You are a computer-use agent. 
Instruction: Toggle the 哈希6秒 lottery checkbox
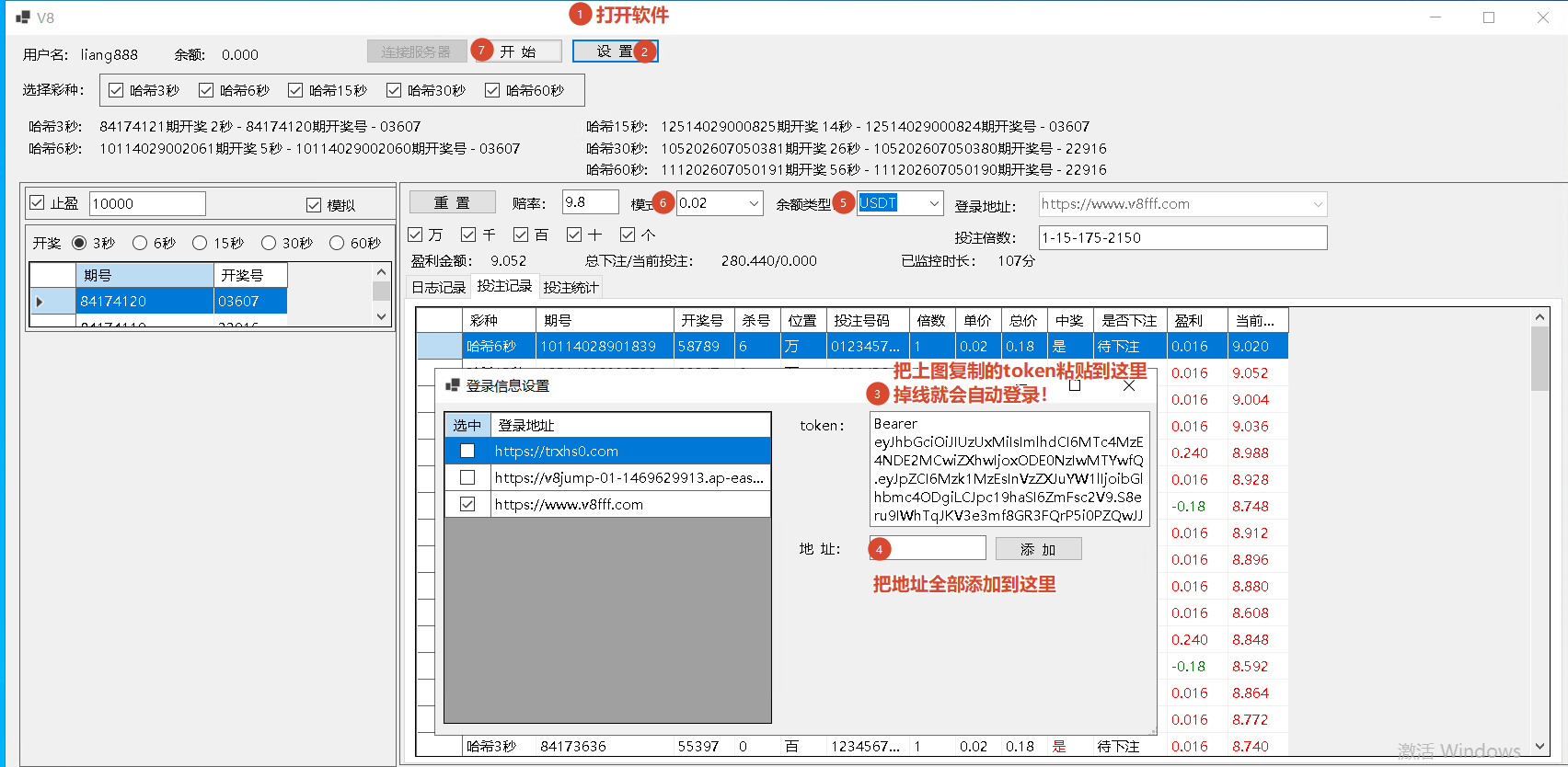point(206,90)
